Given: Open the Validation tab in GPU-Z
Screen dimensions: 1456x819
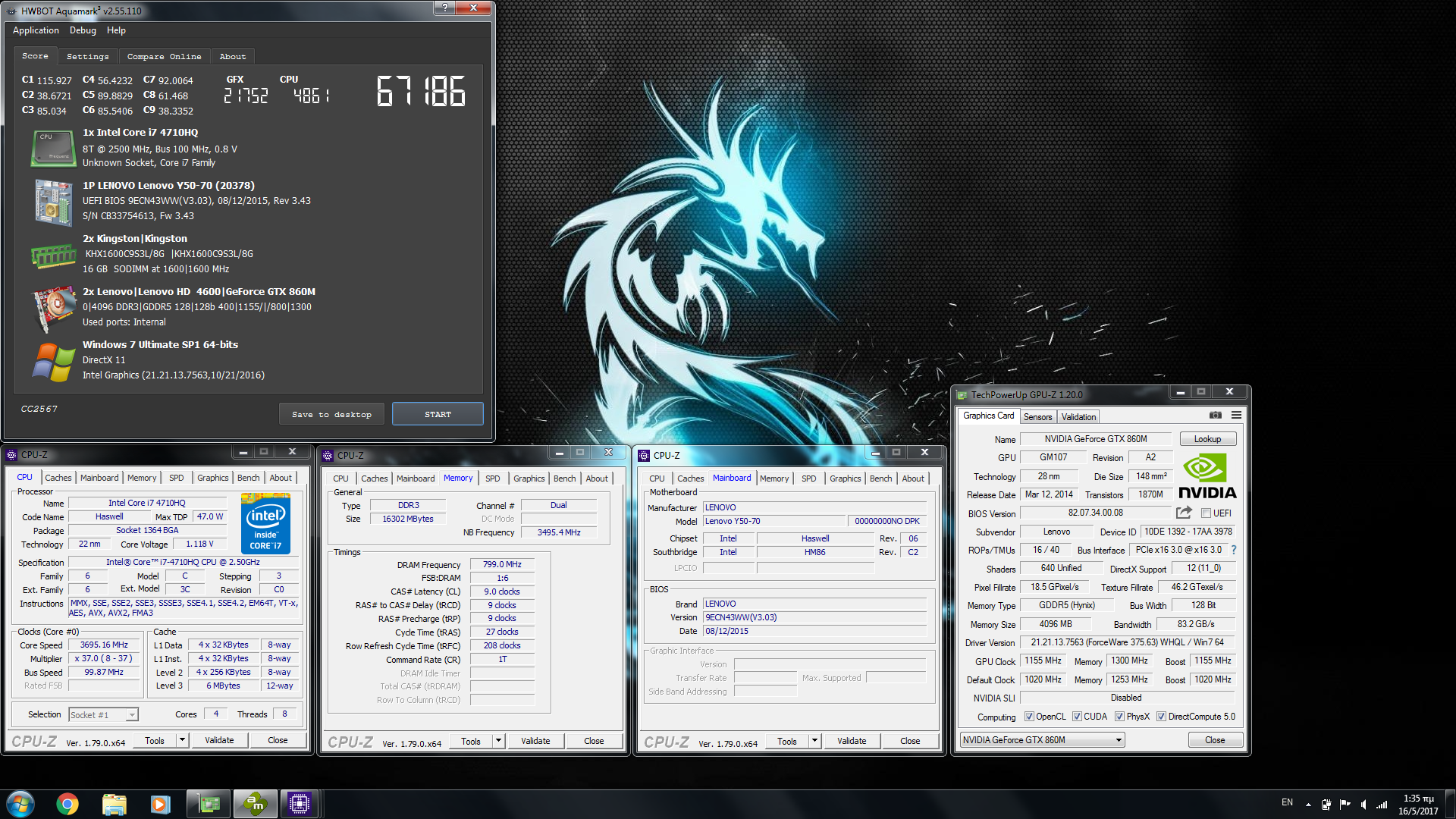Looking at the screenshot, I should 1078,417.
